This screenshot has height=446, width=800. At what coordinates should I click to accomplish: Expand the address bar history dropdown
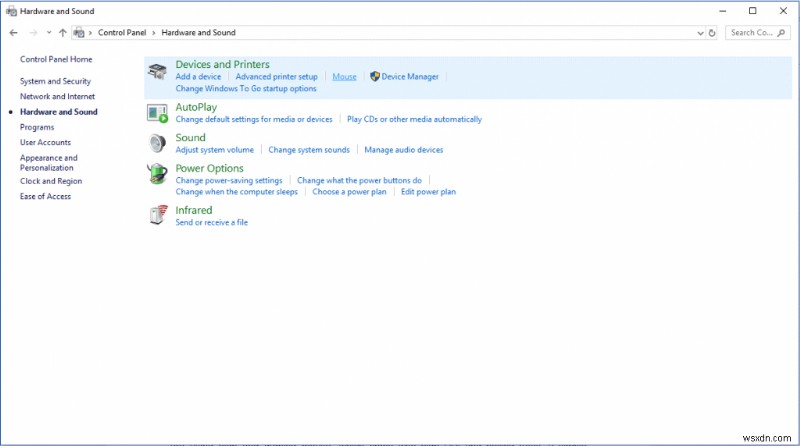(700, 33)
